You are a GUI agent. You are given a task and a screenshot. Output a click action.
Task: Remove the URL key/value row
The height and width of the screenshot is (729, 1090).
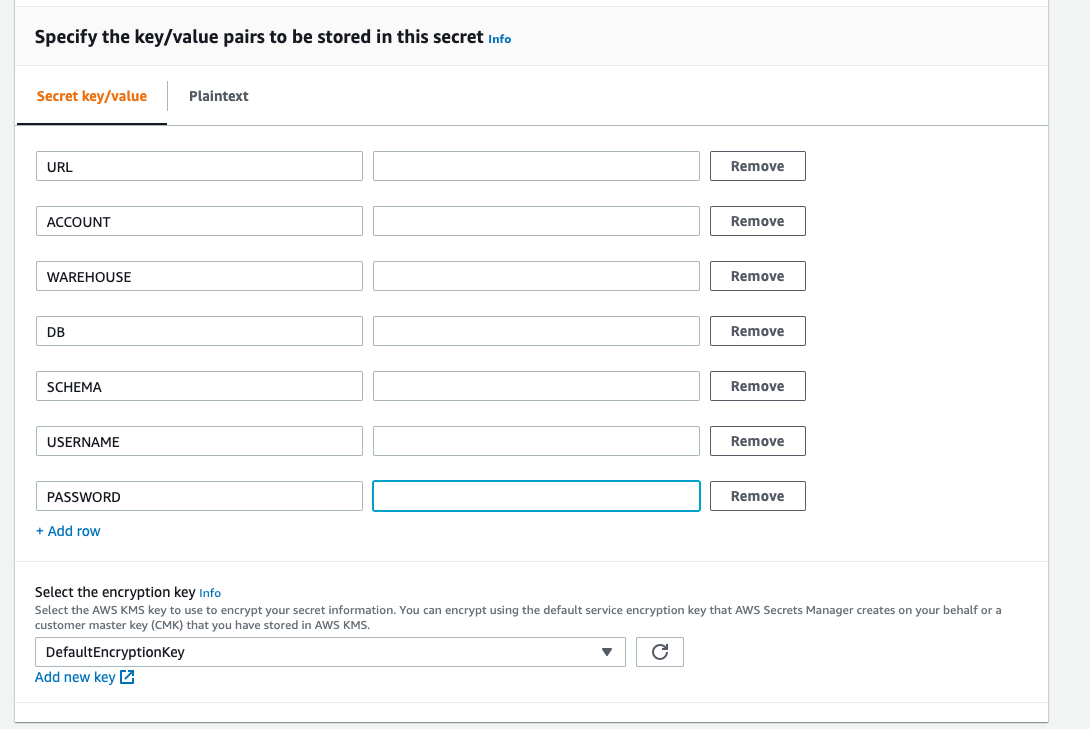point(757,166)
